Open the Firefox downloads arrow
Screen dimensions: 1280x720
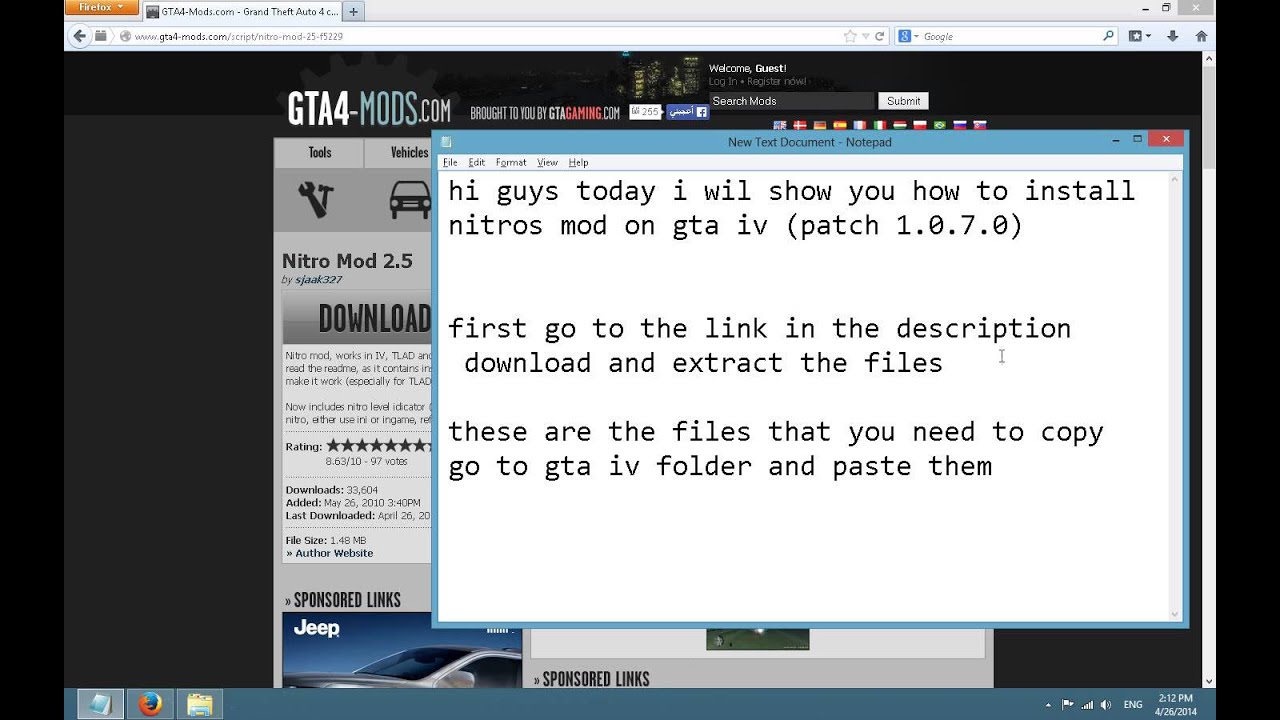(1173, 36)
